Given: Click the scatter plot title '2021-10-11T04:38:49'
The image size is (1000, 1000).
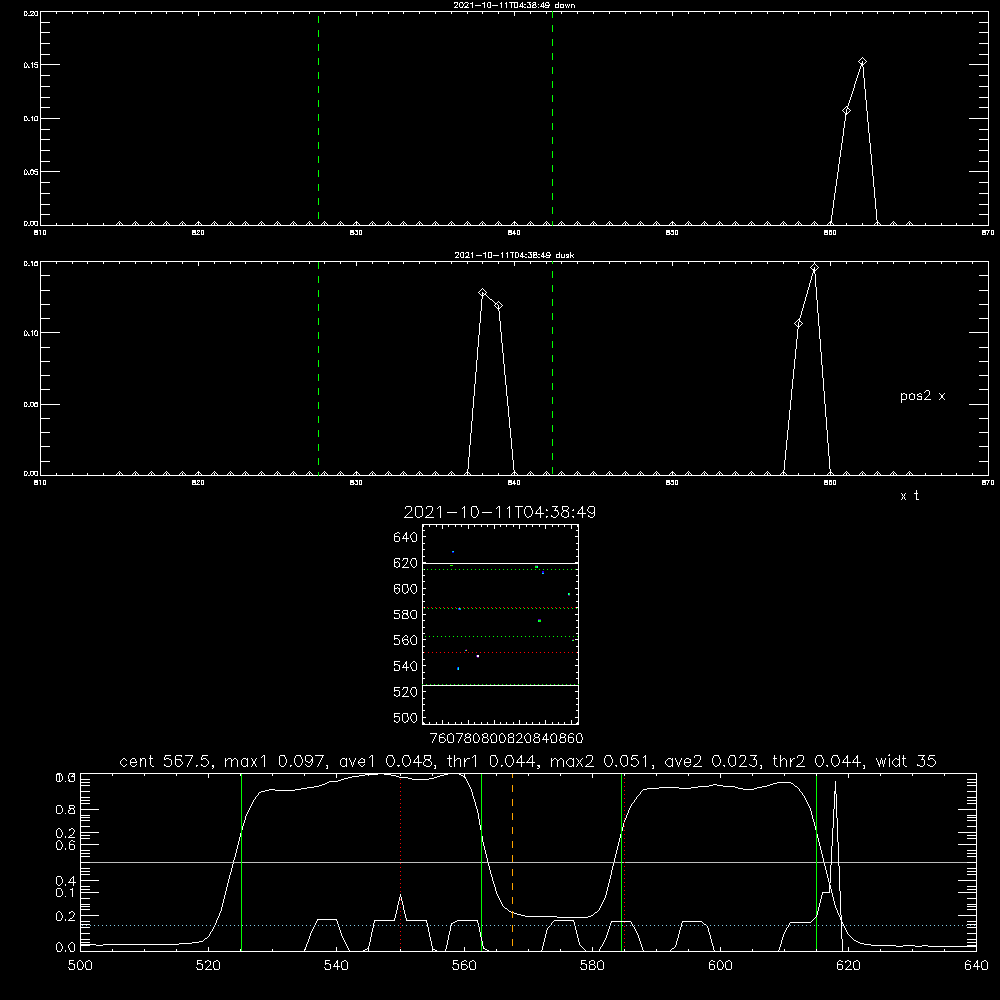Looking at the screenshot, I should pos(499,512).
